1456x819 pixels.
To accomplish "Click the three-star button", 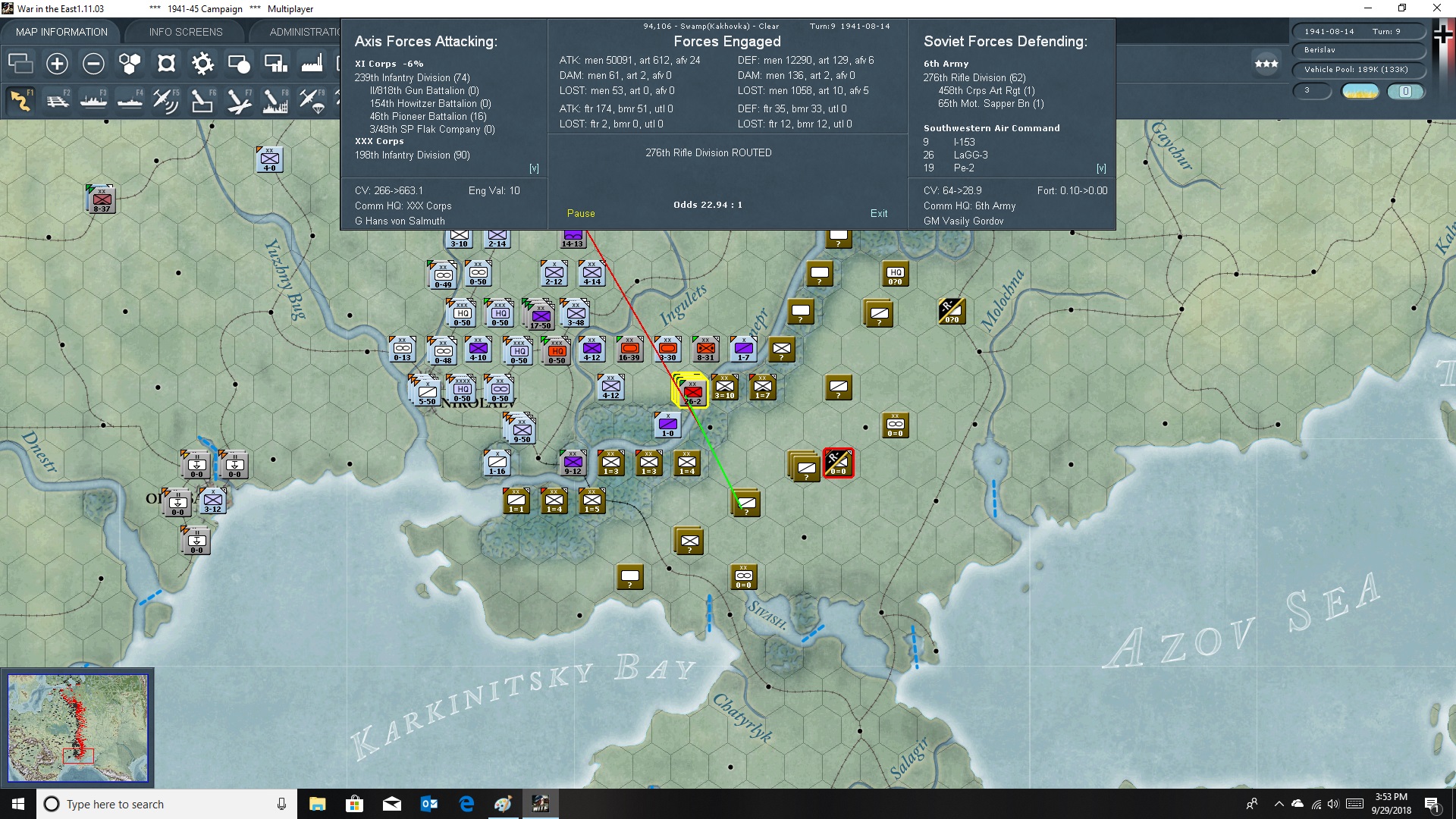I will tap(1266, 64).
